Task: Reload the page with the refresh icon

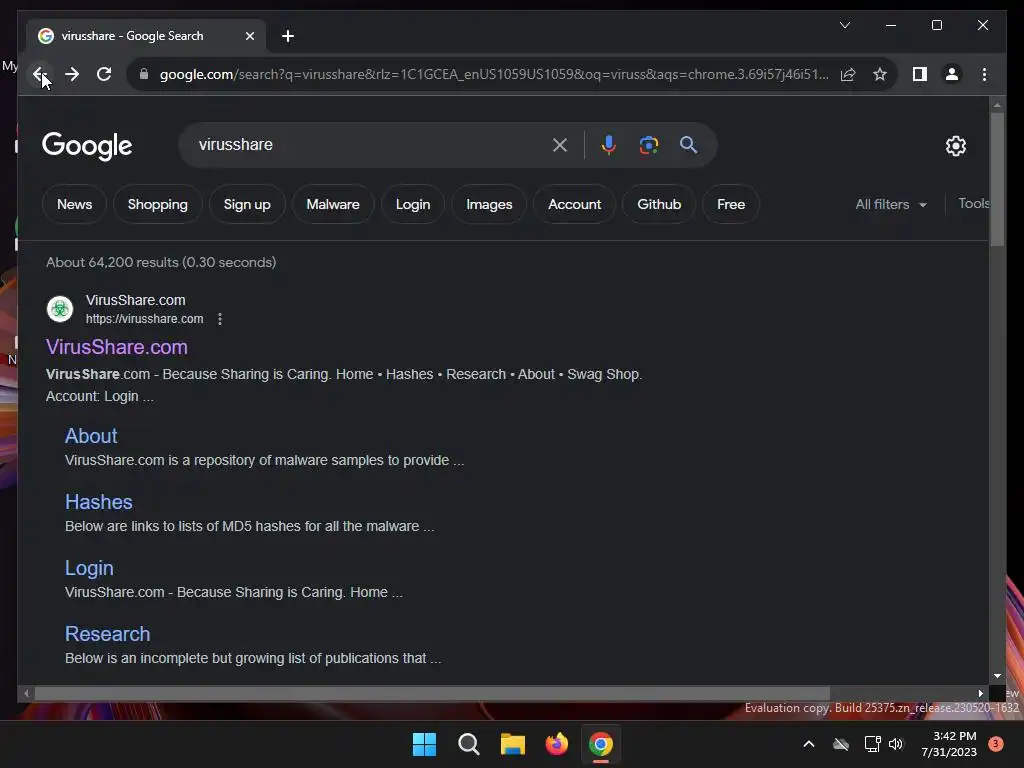Action: coord(104,74)
